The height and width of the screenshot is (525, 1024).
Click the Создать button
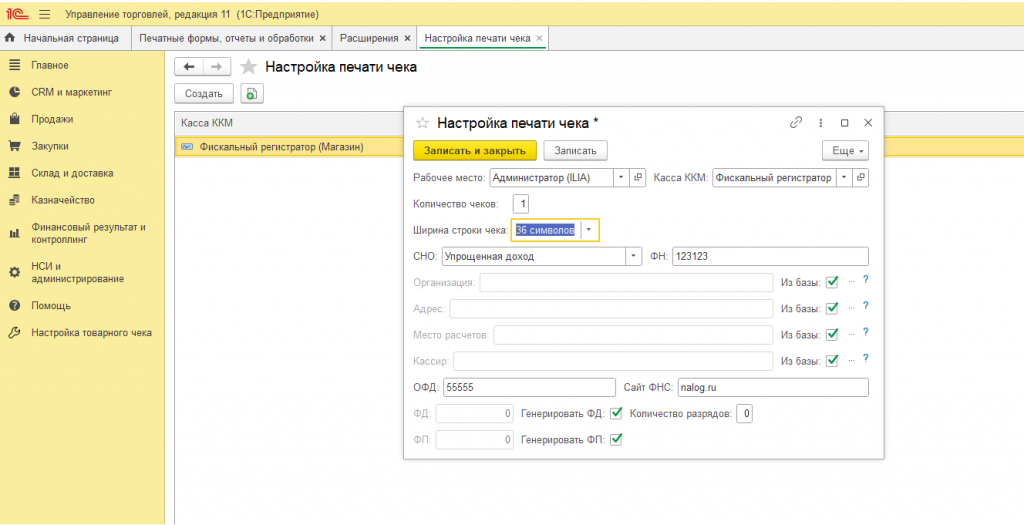pos(204,93)
